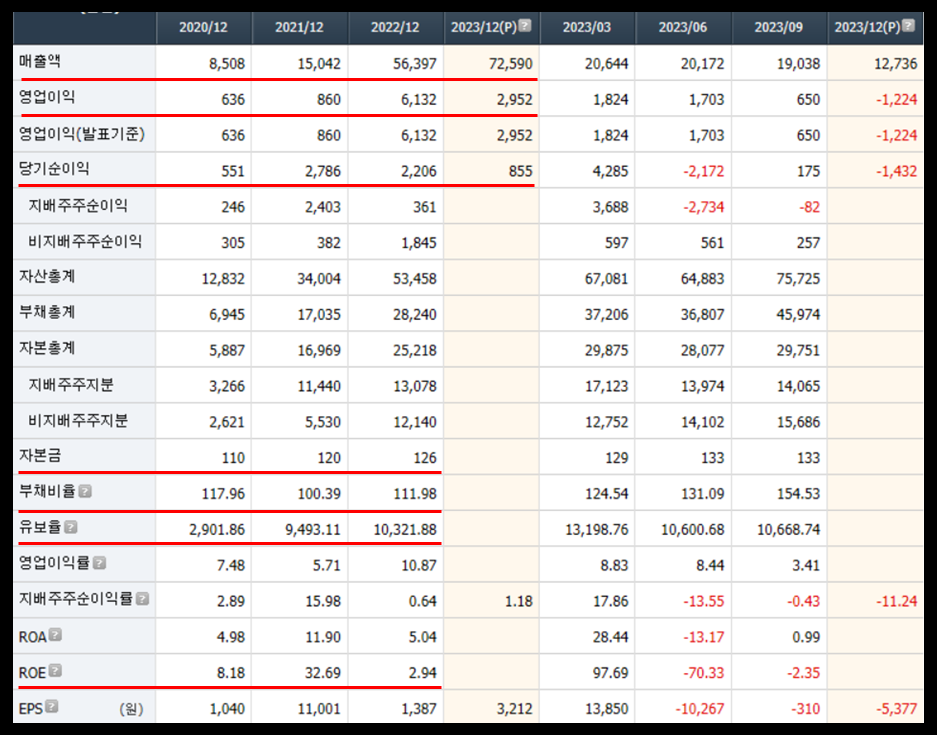Select the 3,212 EPS value
This screenshot has height=735, width=937.
515,709
